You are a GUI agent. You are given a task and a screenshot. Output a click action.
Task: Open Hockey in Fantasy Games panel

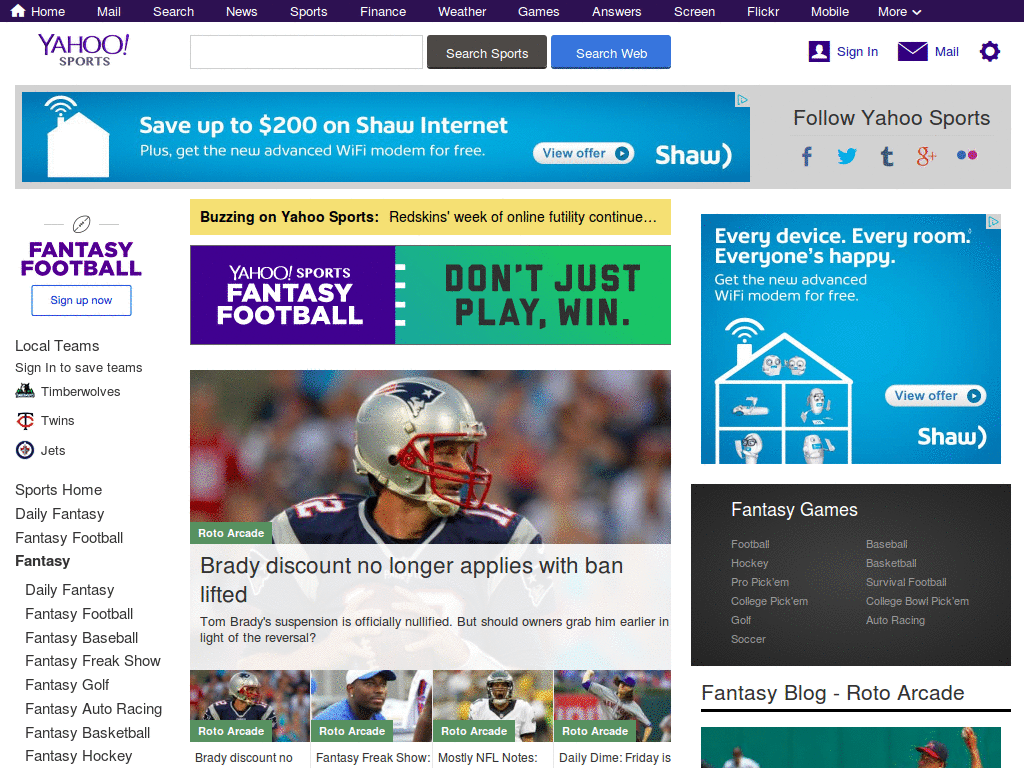(749, 563)
